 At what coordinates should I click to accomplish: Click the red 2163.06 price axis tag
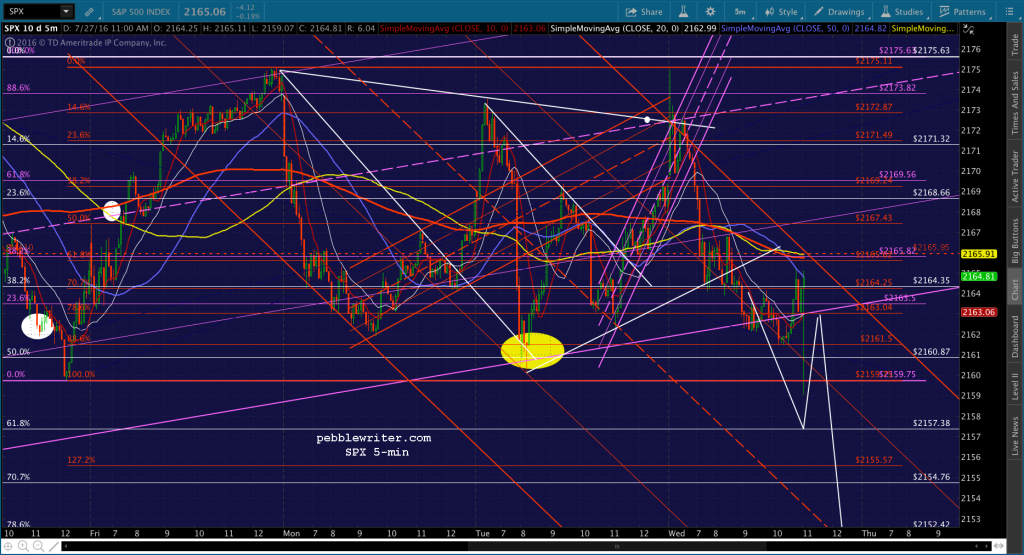point(978,312)
